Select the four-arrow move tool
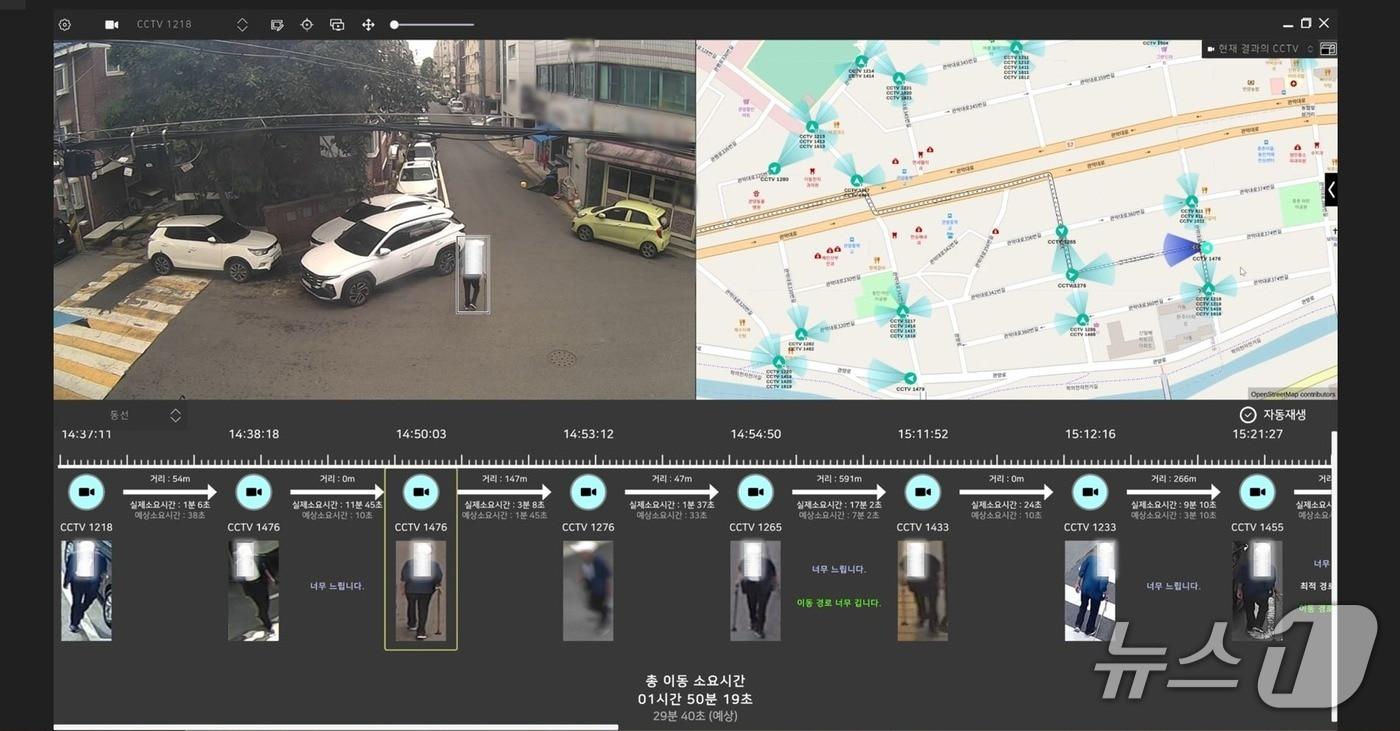Image resolution: width=1400 pixels, height=731 pixels. pos(368,24)
